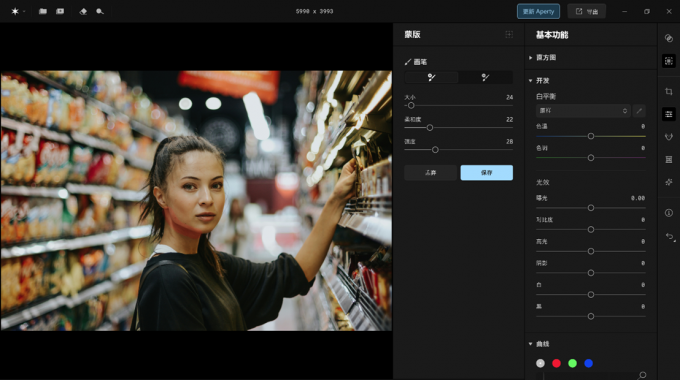This screenshot has width=680, height=380.
Task: Select the eraser tool in top toolbar
Action: 83,11
